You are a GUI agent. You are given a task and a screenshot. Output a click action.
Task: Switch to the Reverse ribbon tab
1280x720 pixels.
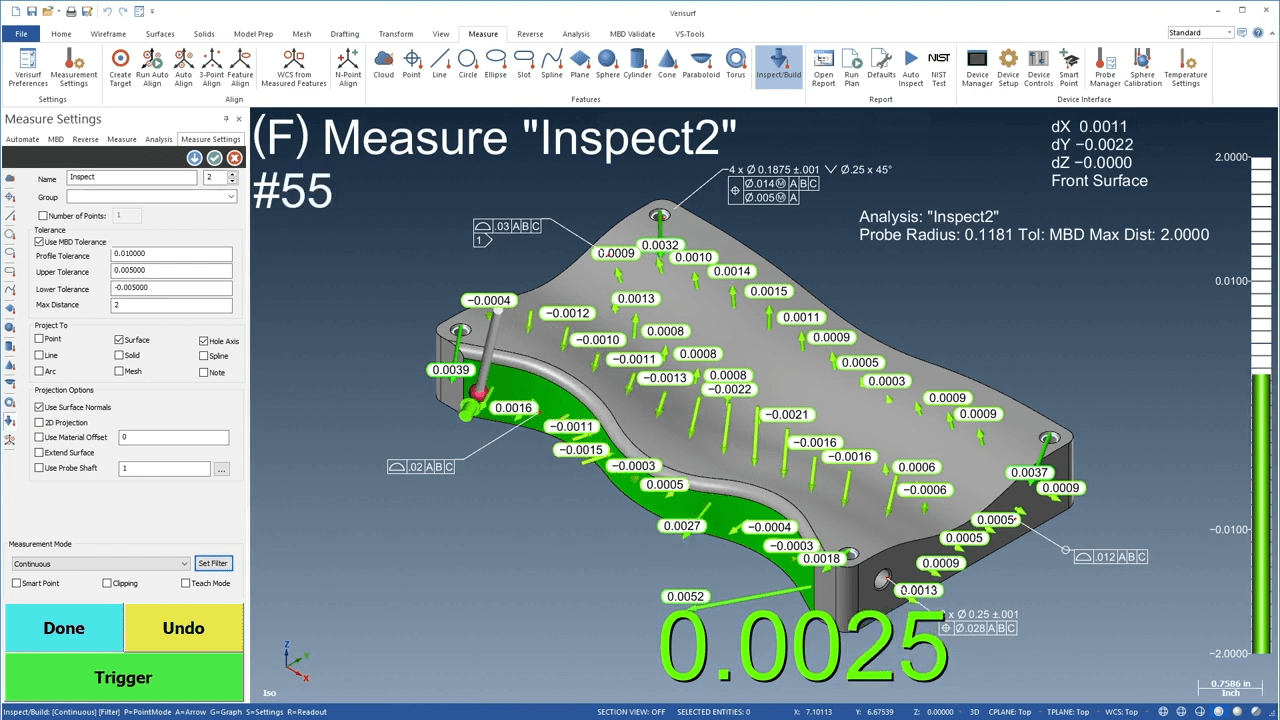(x=530, y=34)
